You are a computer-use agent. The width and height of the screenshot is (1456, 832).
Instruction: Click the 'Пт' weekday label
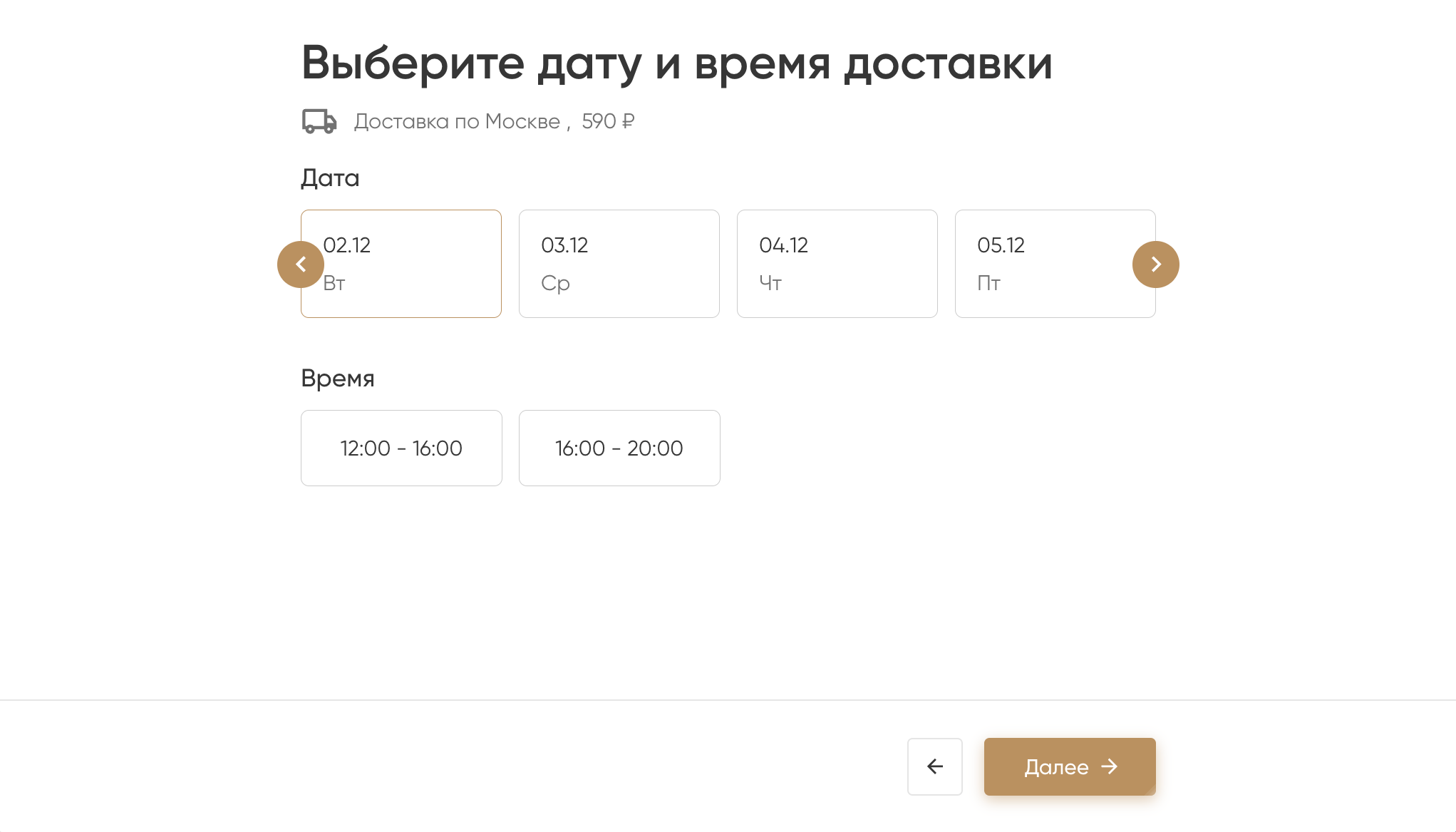pyautogui.click(x=988, y=283)
